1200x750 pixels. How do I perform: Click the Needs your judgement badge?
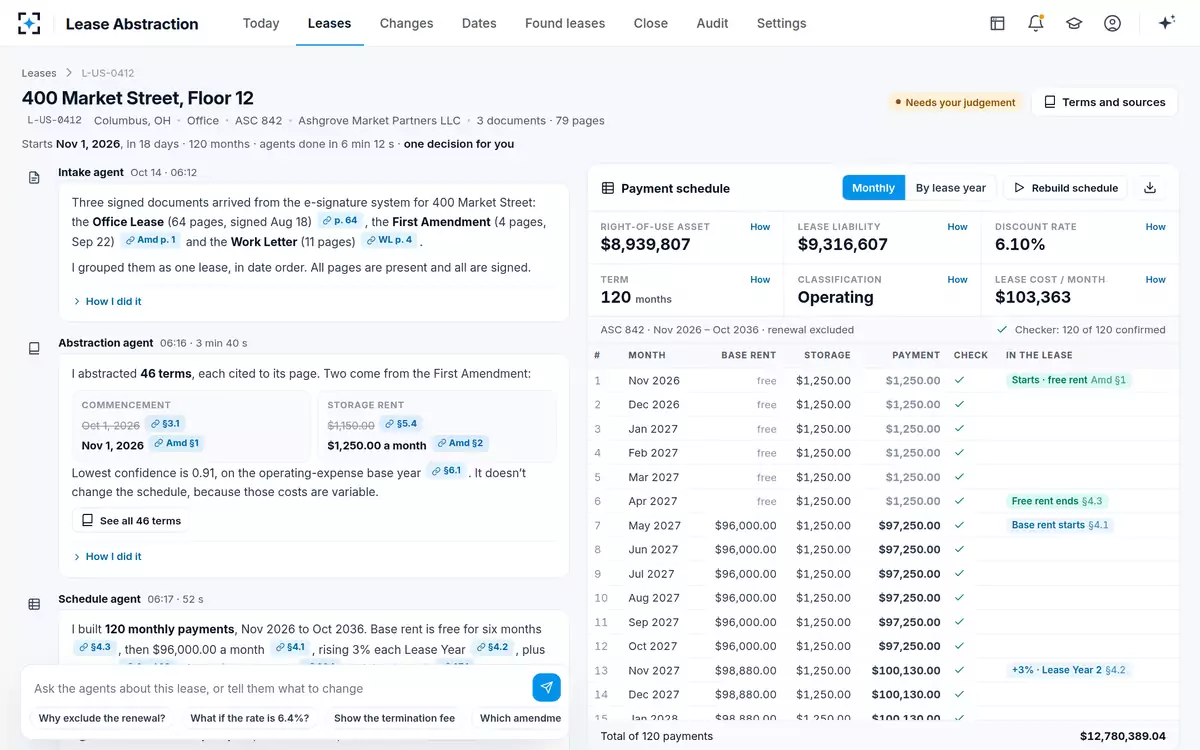point(954,102)
